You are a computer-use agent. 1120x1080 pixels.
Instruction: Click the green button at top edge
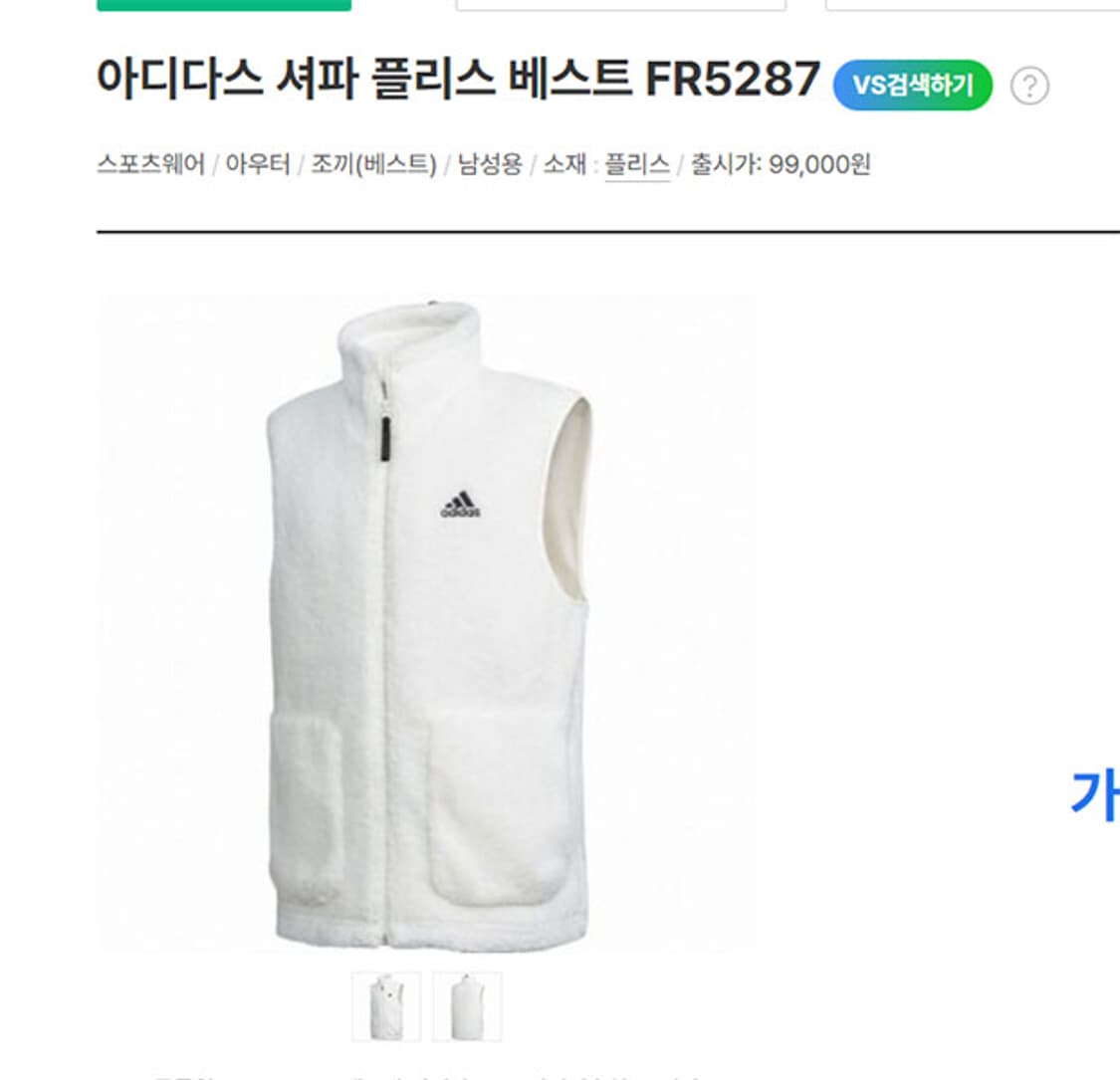pos(224,5)
